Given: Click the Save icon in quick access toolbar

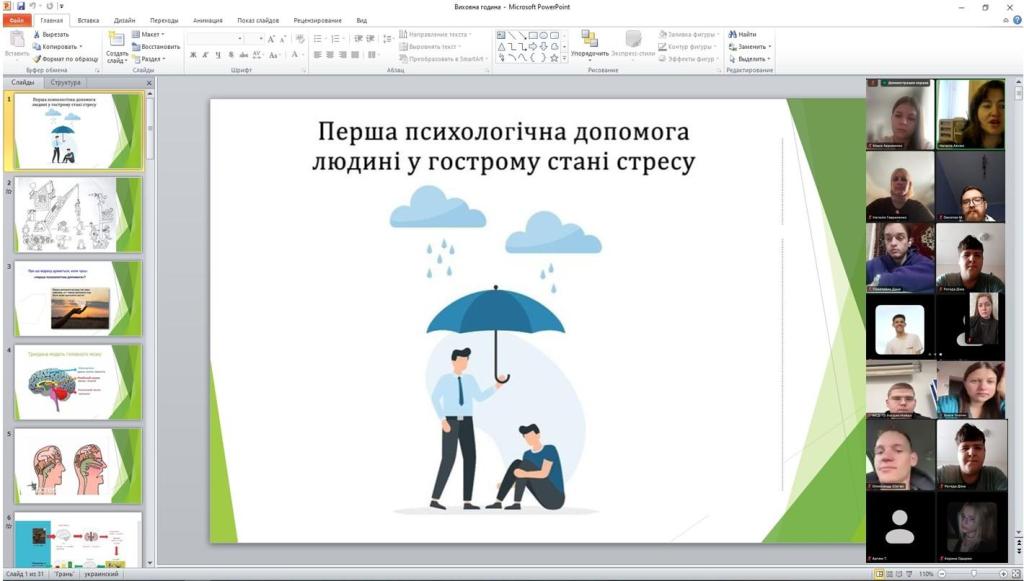Looking at the screenshot, I should pyautogui.click(x=20, y=6).
